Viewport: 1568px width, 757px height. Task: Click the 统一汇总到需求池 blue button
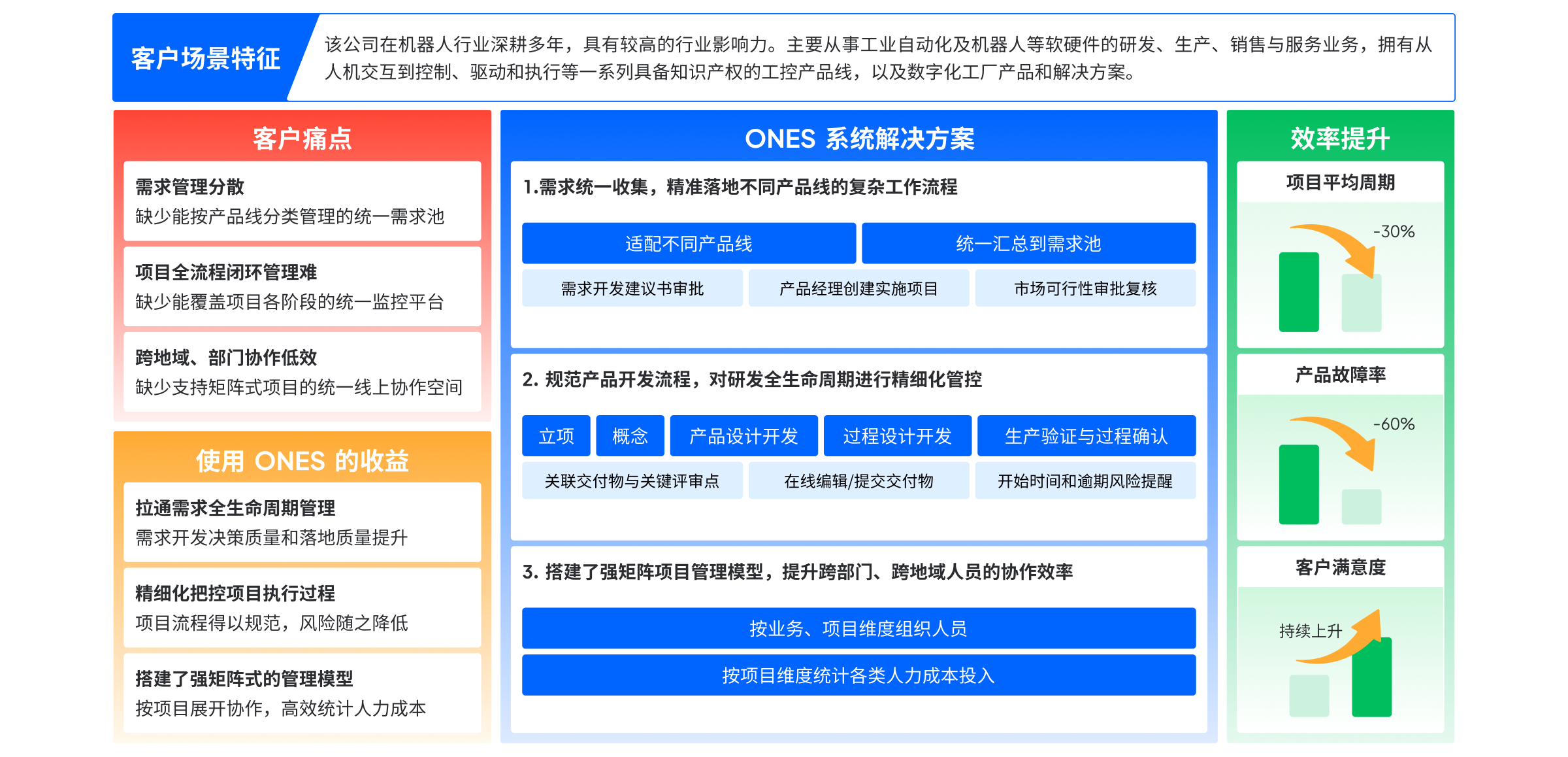pos(1029,243)
